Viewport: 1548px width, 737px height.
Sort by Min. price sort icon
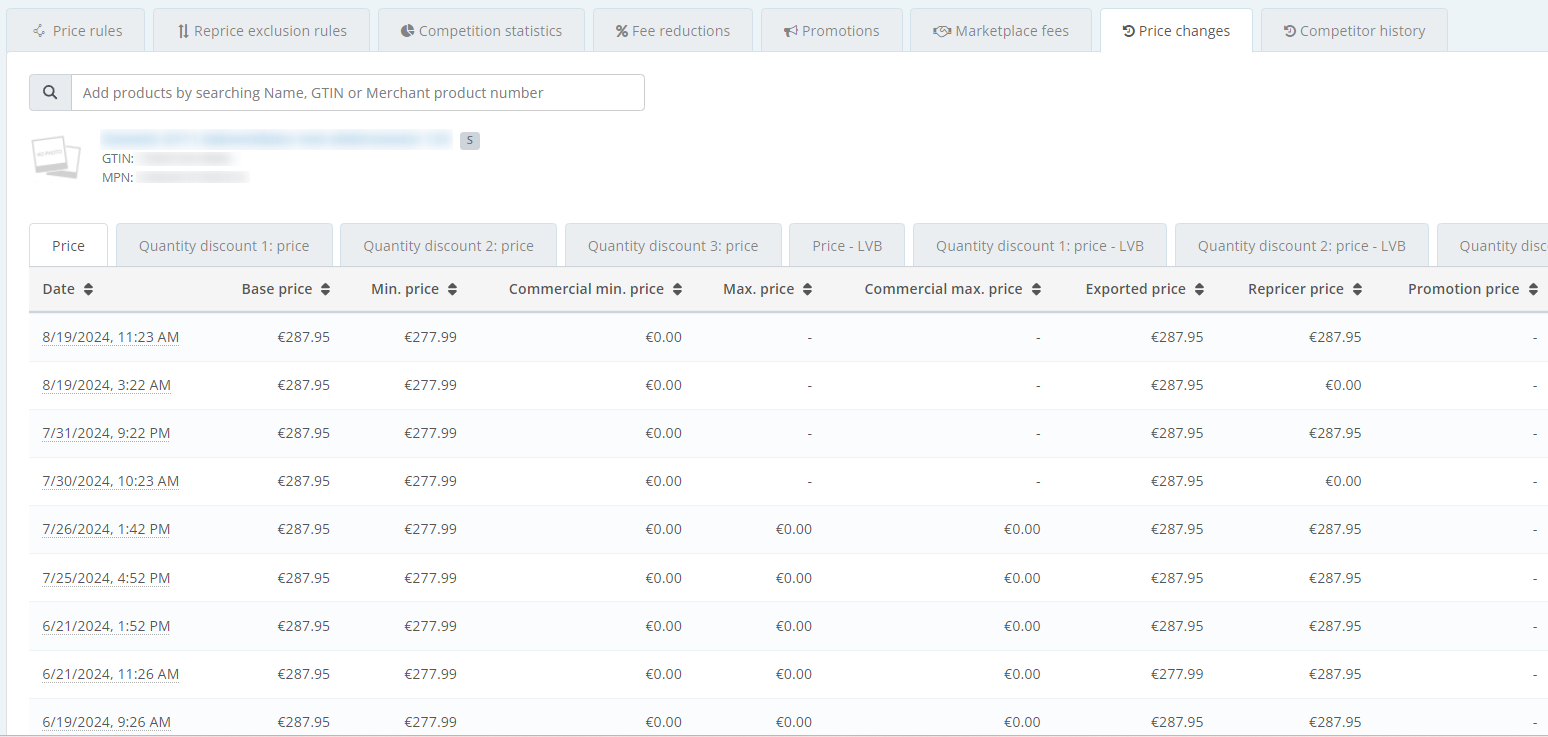[x=452, y=289]
